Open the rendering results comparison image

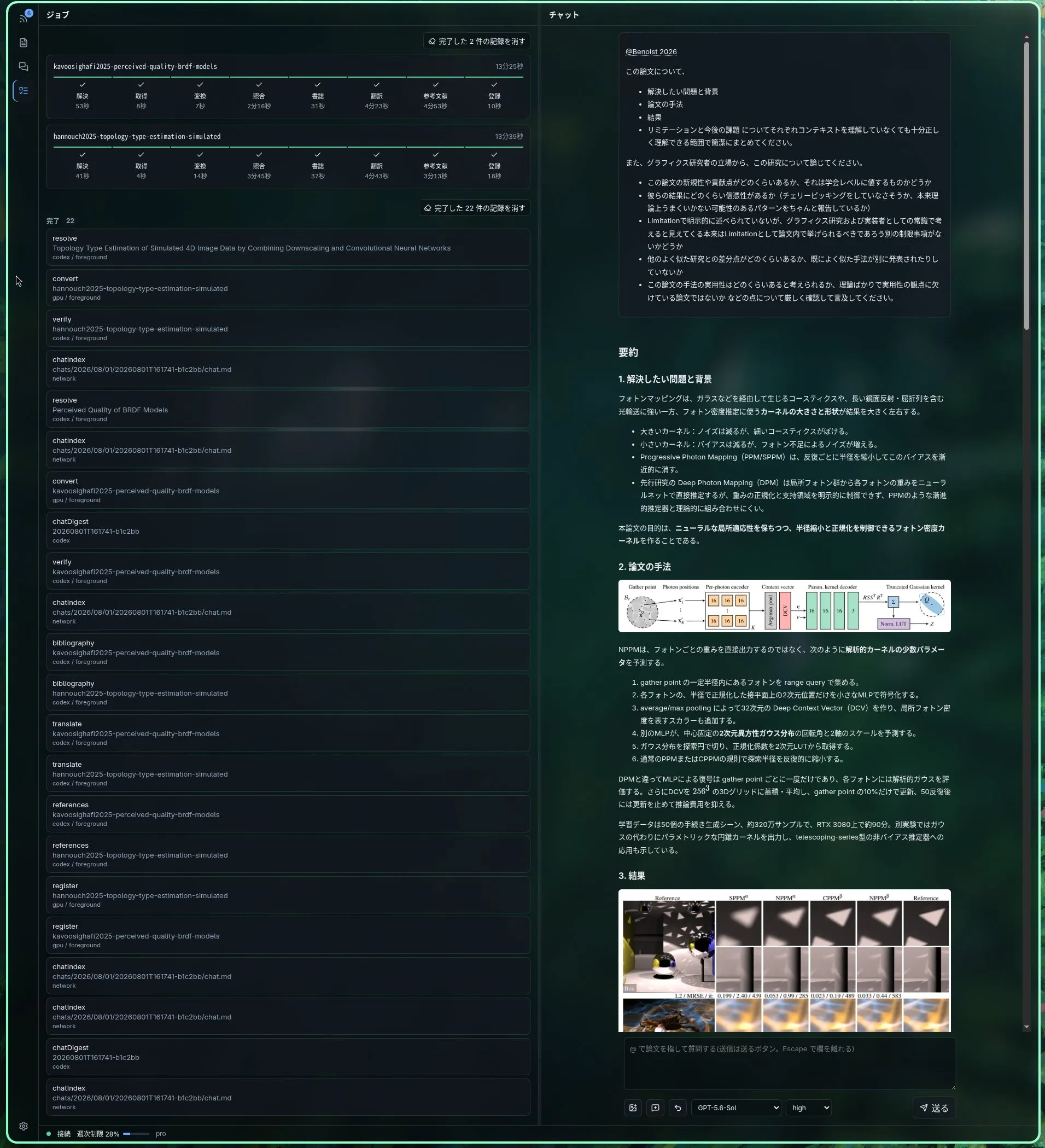coord(784,960)
